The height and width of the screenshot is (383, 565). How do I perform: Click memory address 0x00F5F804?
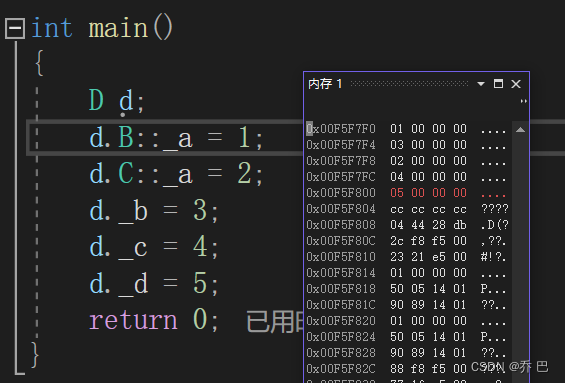[x=341, y=209]
